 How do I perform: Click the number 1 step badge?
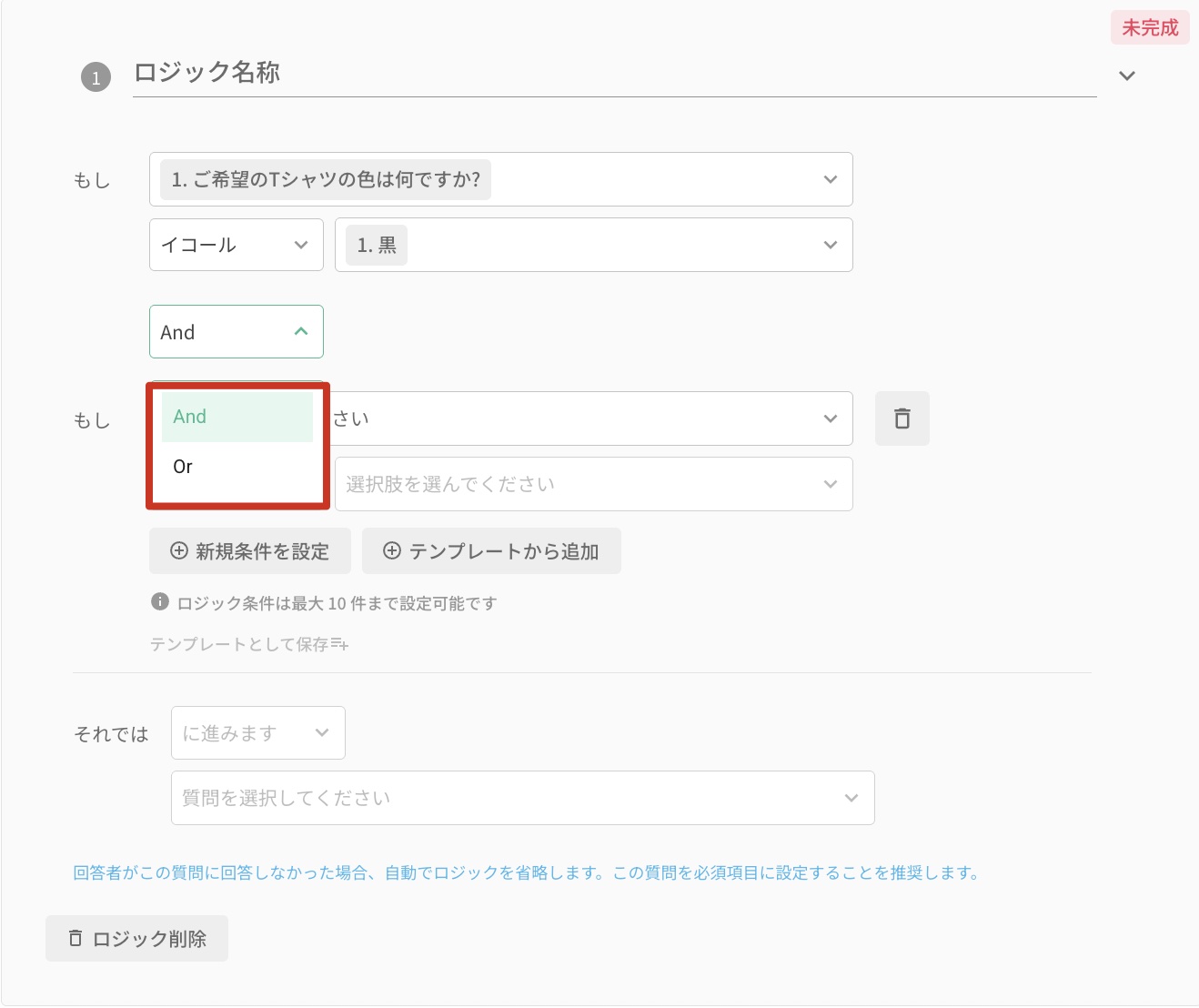(x=96, y=77)
